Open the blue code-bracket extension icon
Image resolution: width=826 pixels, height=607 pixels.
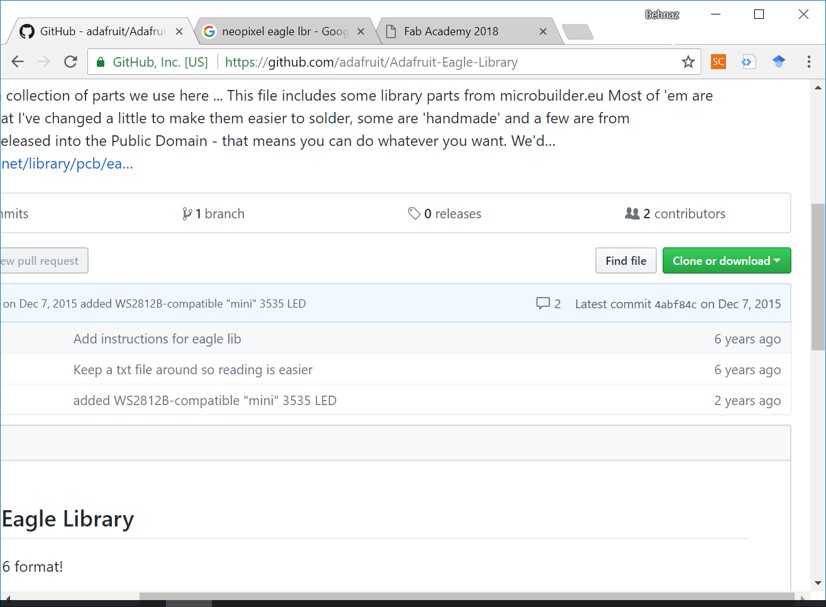[747, 62]
